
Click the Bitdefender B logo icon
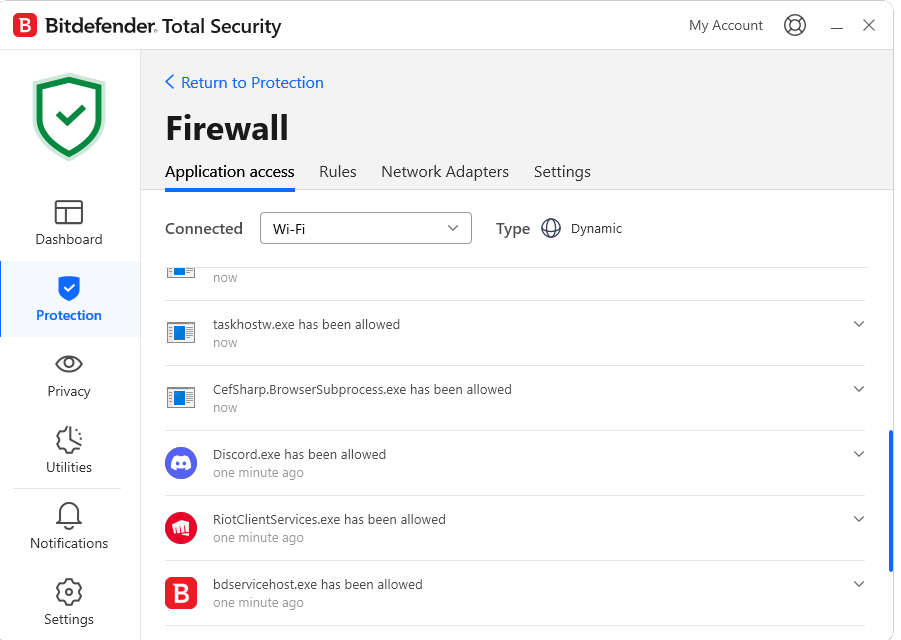coord(25,25)
